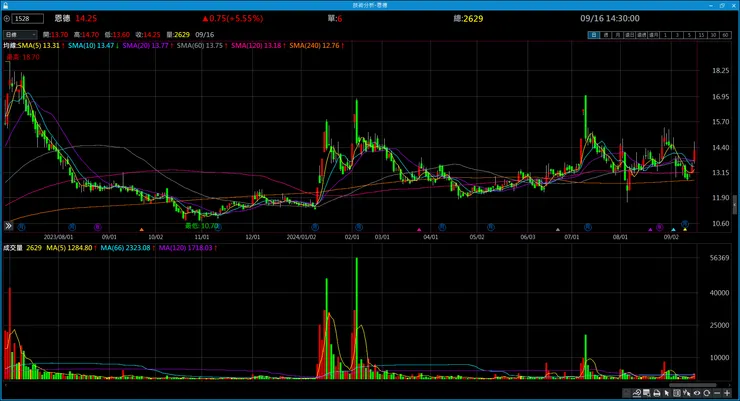
Task: Open the chart window zoom icon
Action: (x=646, y=393)
